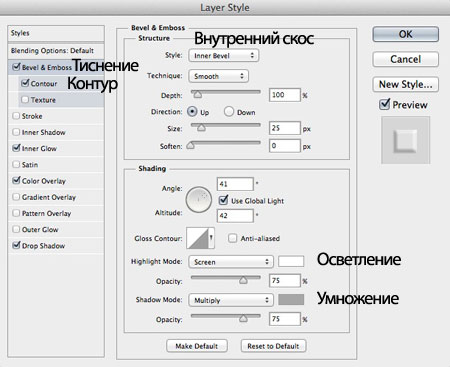Screen dimensions: 450x367
Task: Confirm with the OK button
Action: pos(405,34)
